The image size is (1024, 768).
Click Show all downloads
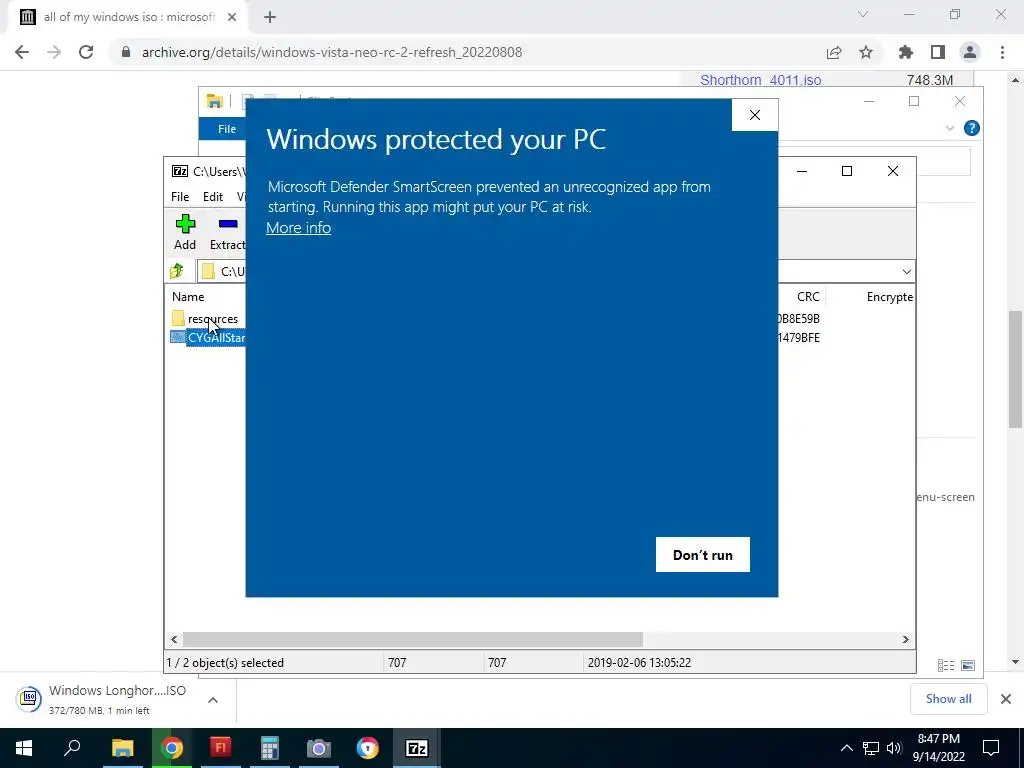[x=948, y=699]
